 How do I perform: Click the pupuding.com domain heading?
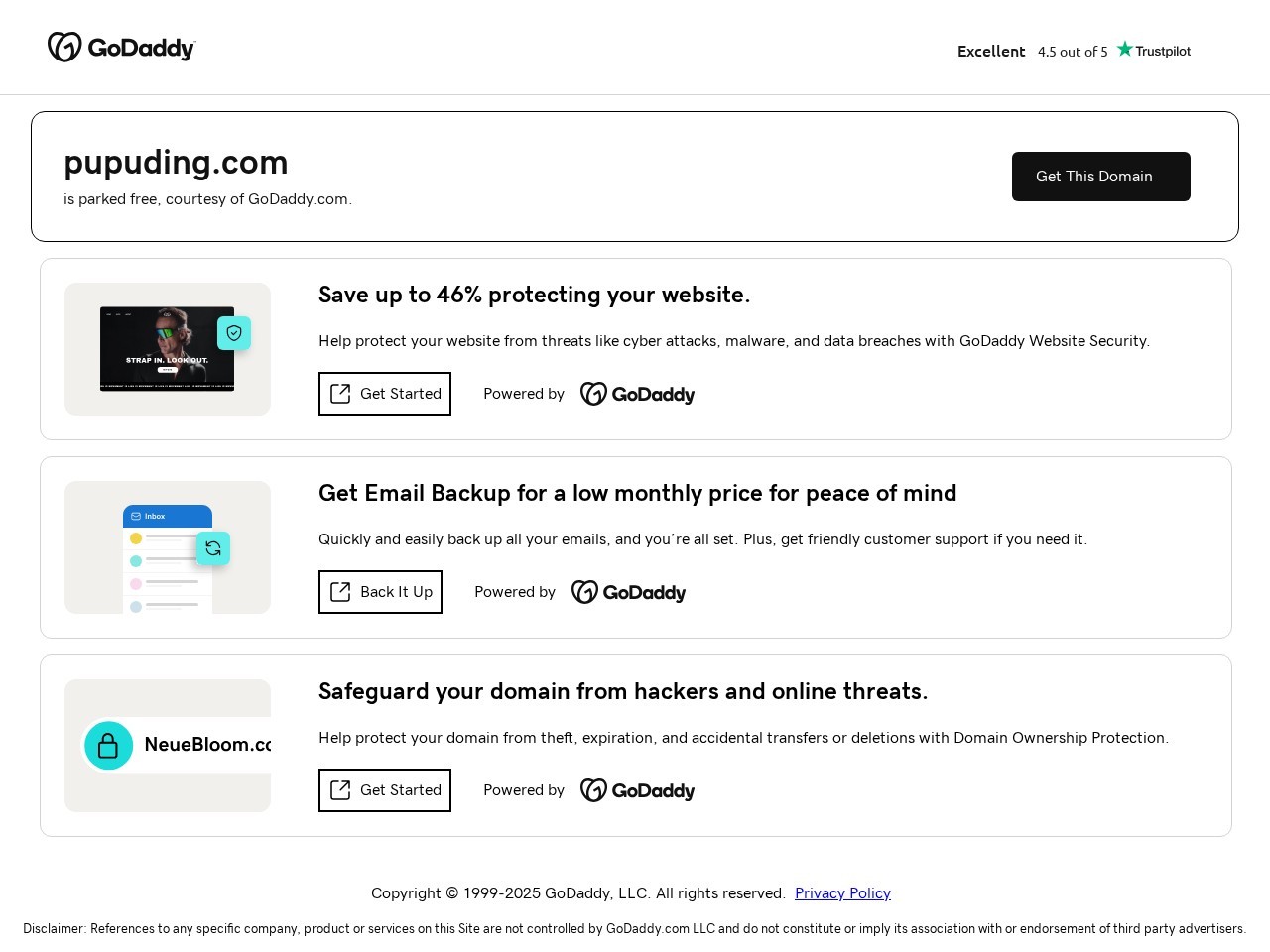pyautogui.click(x=176, y=163)
